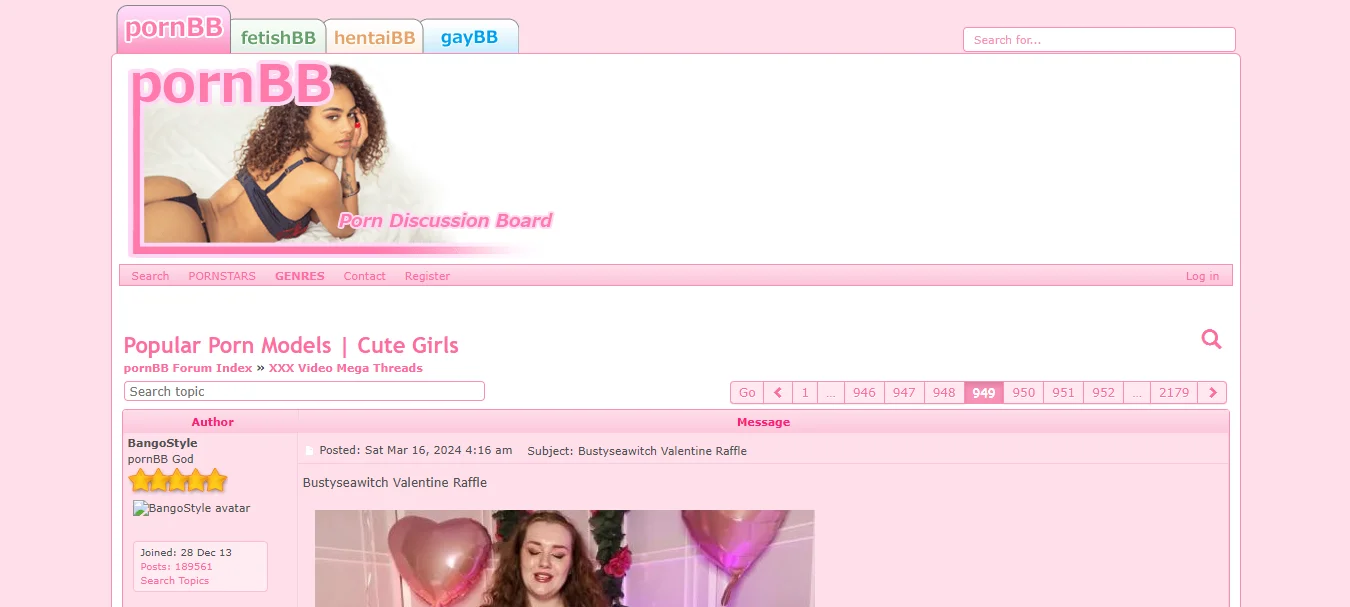Open the search magnifier icon beside thread title
The image size is (1350, 607).
pos(1211,339)
